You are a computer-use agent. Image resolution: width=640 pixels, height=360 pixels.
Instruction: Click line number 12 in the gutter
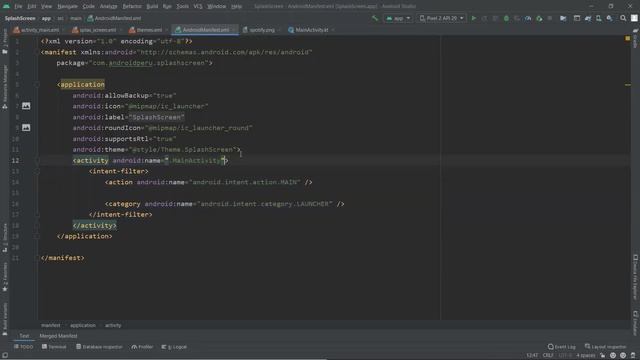click(16, 160)
